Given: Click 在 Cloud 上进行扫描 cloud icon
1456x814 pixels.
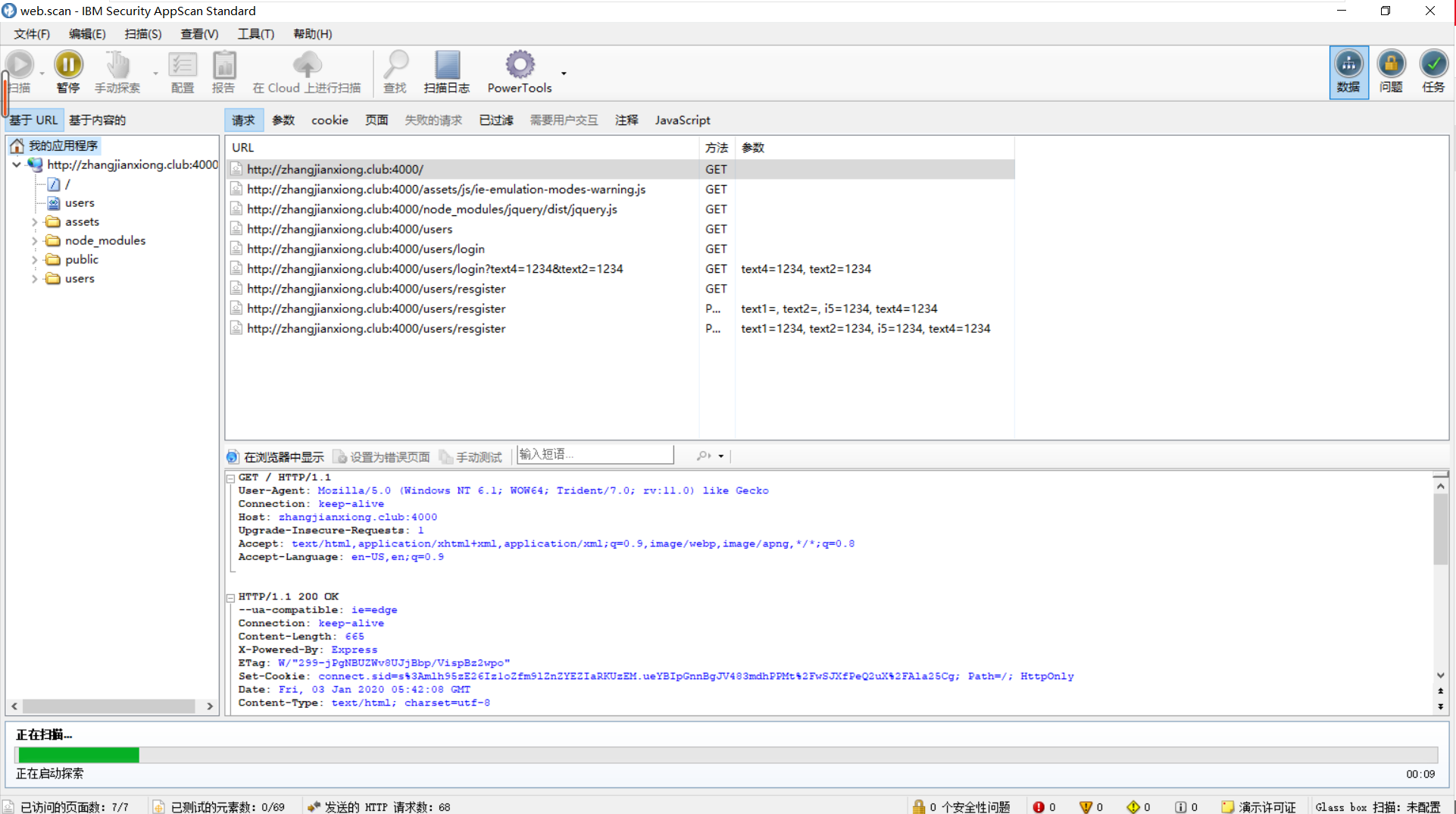Looking at the screenshot, I should click(307, 64).
